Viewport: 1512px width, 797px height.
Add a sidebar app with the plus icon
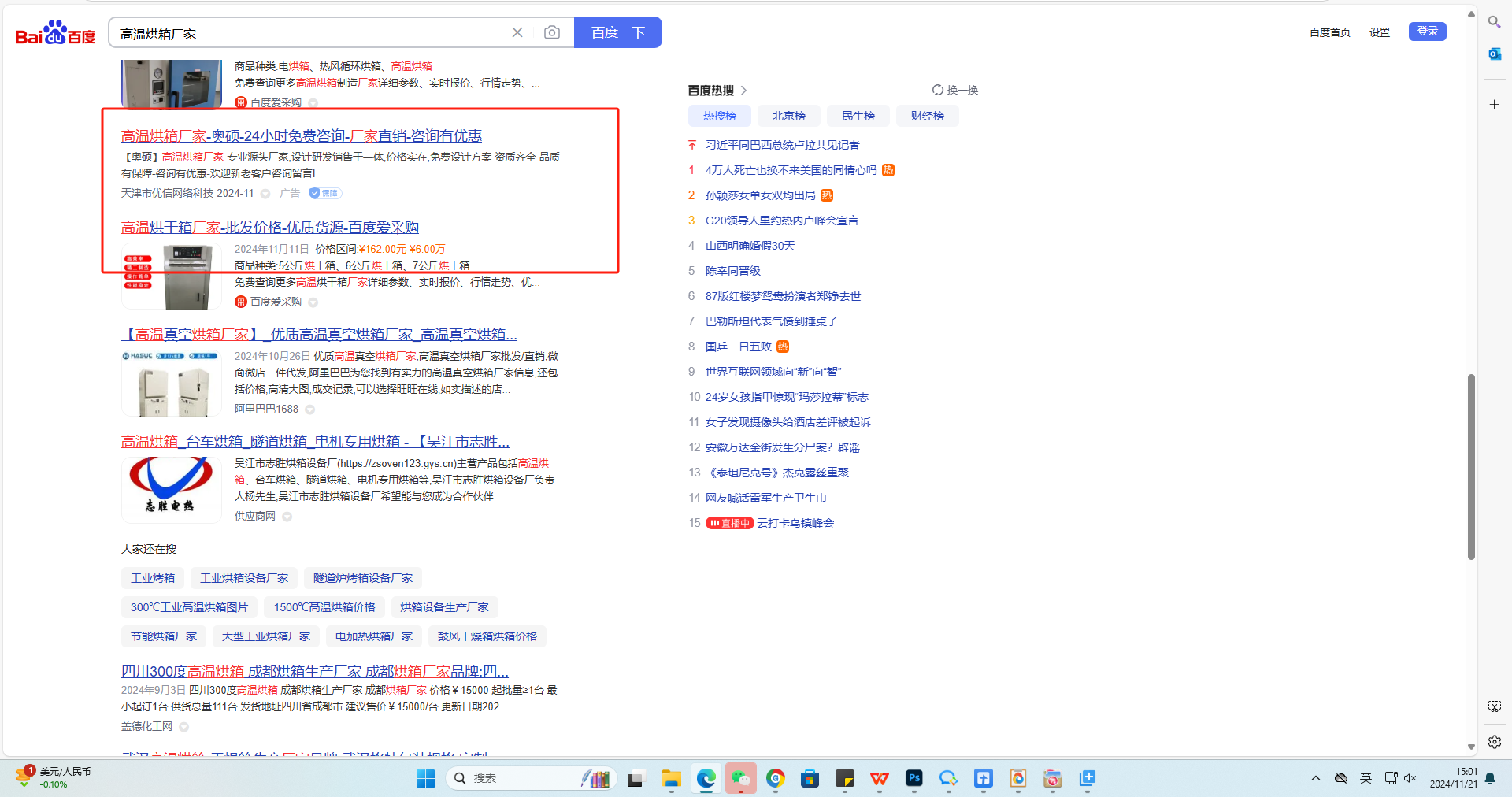point(1494,104)
